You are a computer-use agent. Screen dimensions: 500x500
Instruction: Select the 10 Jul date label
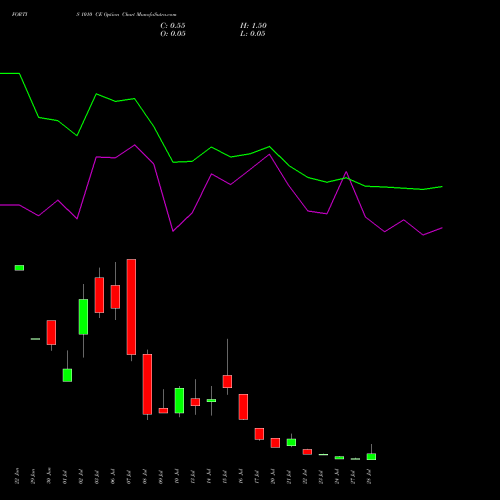[177, 477]
